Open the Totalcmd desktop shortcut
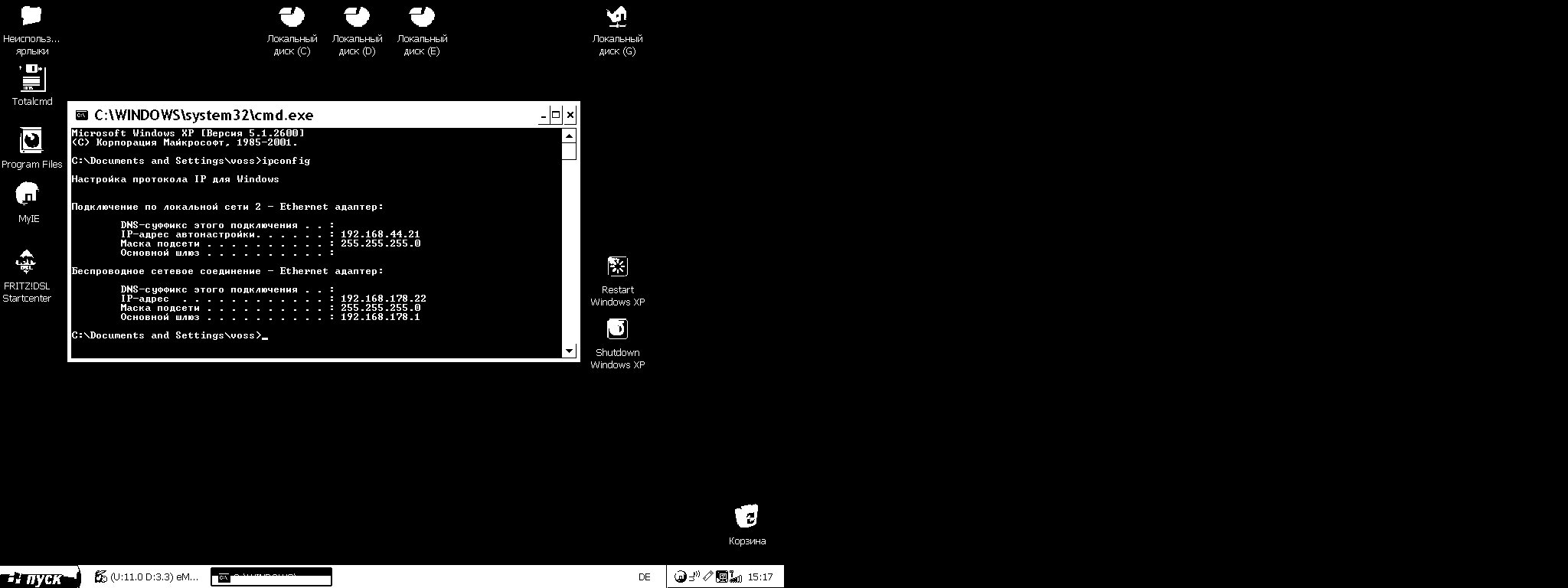This screenshot has width=1568, height=588. pos(32,80)
